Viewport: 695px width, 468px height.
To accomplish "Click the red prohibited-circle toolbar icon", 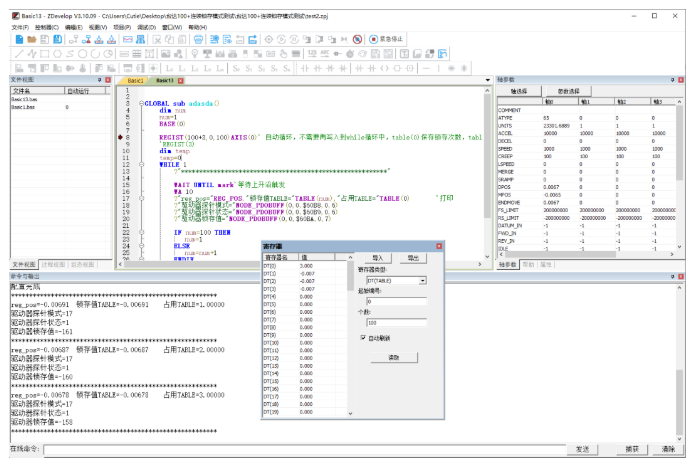I will (357, 39).
